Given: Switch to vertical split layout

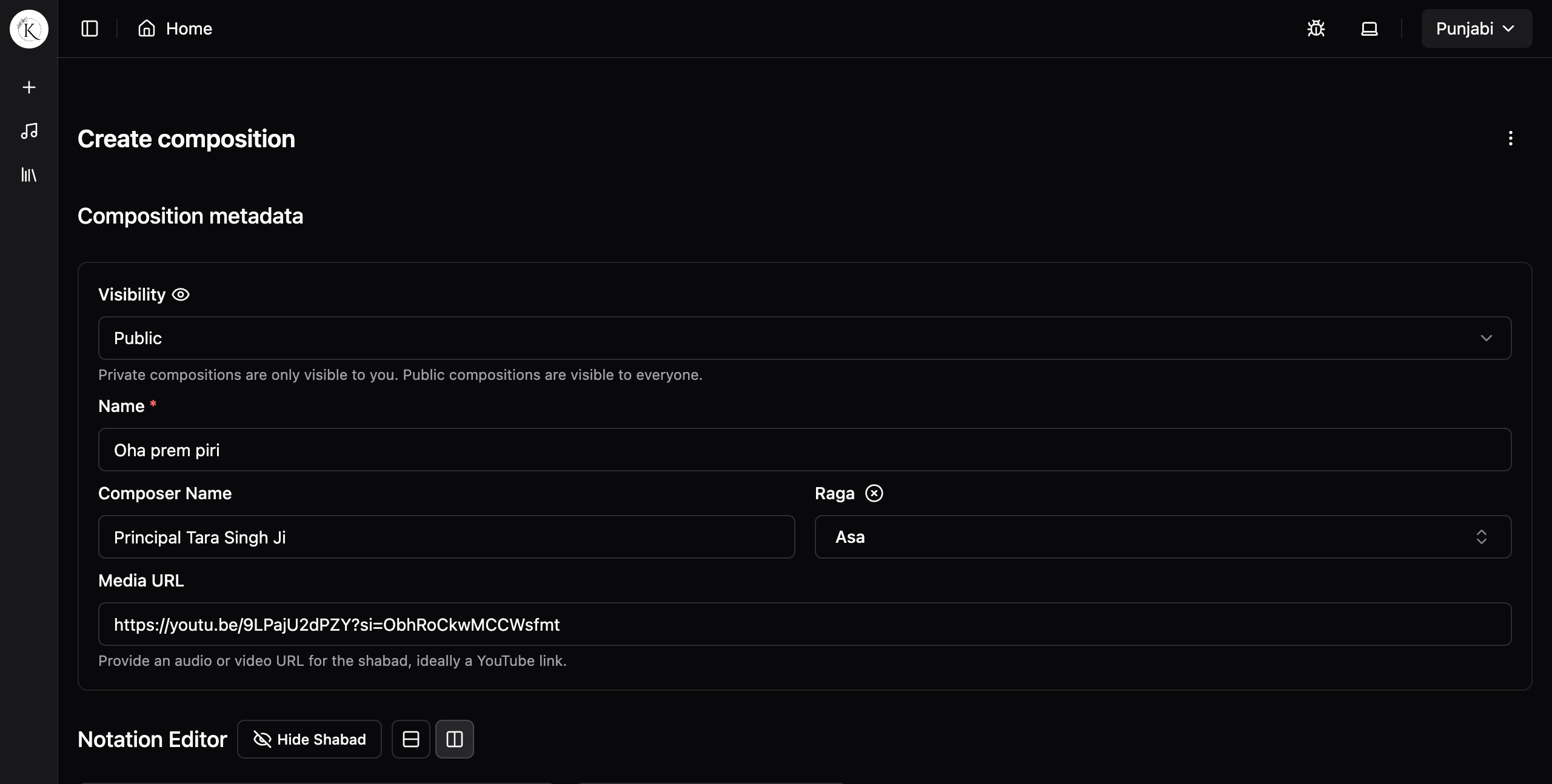Looking at the screenshot, I should (x=455, y=739).
